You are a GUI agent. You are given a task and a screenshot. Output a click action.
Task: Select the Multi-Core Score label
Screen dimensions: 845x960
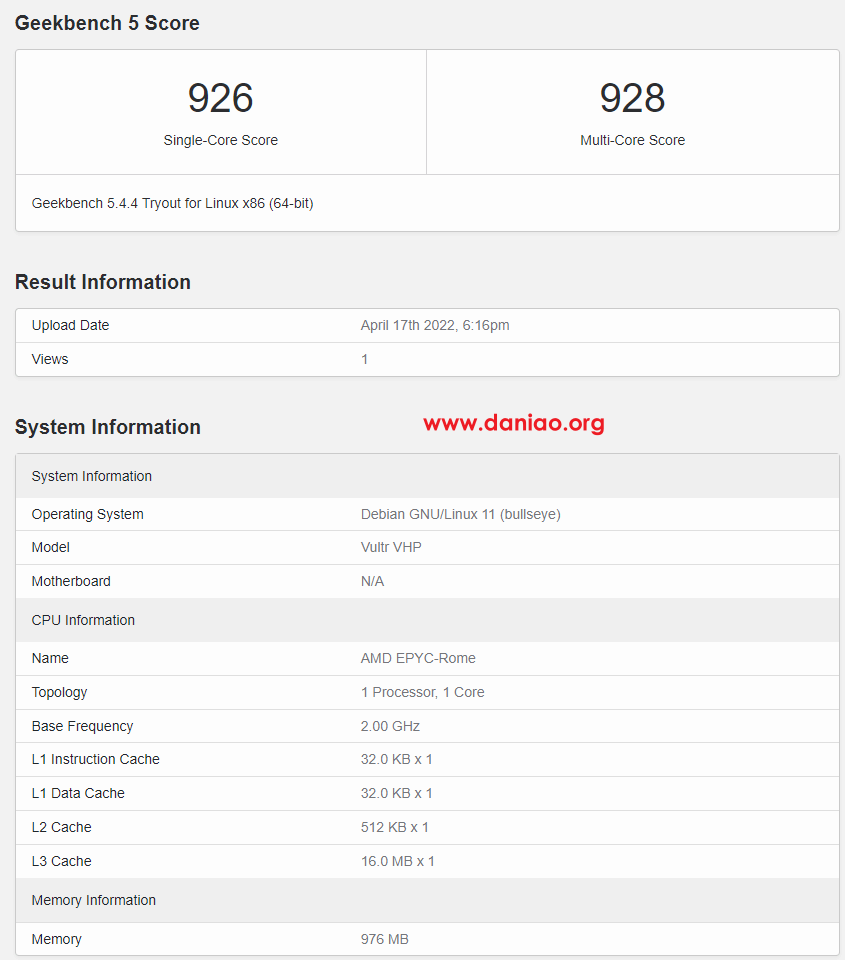click(633, 140)
